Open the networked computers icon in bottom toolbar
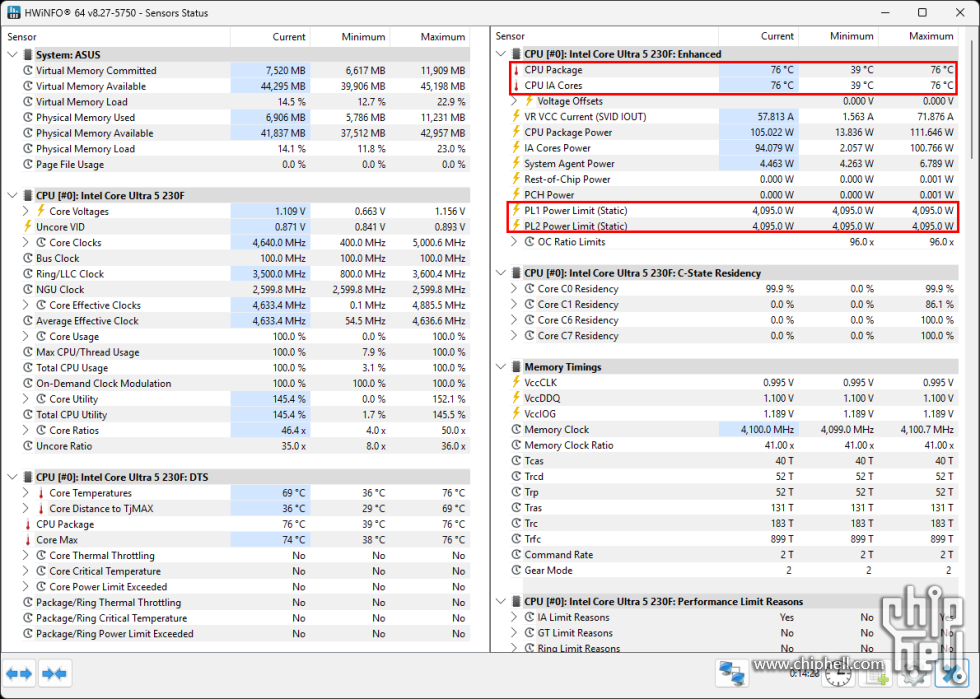 pyautogui.click(x=732, y=674)
